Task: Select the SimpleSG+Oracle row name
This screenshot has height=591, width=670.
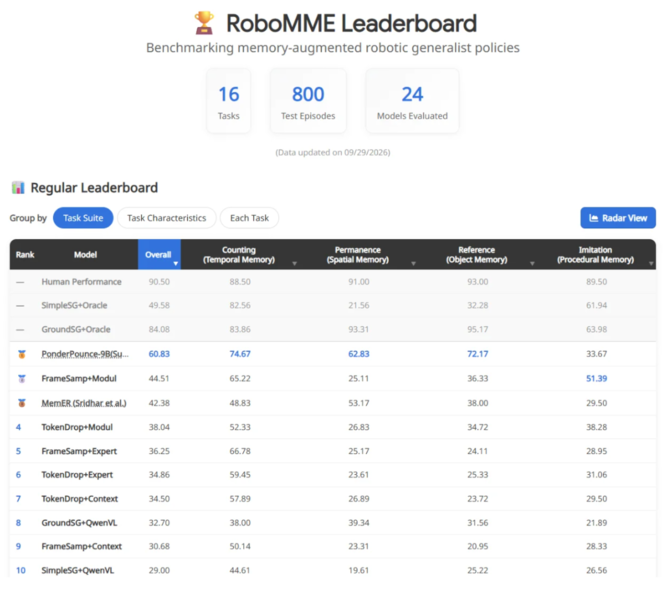Action: [74, 305]
